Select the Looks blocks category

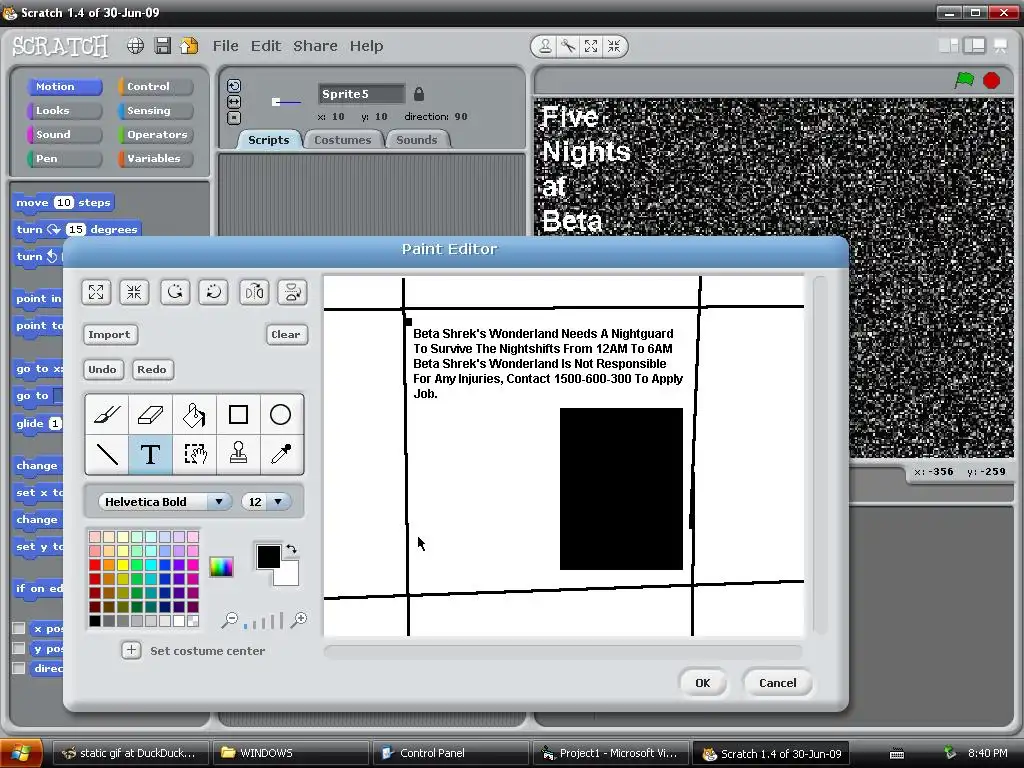tap(64, 110)
